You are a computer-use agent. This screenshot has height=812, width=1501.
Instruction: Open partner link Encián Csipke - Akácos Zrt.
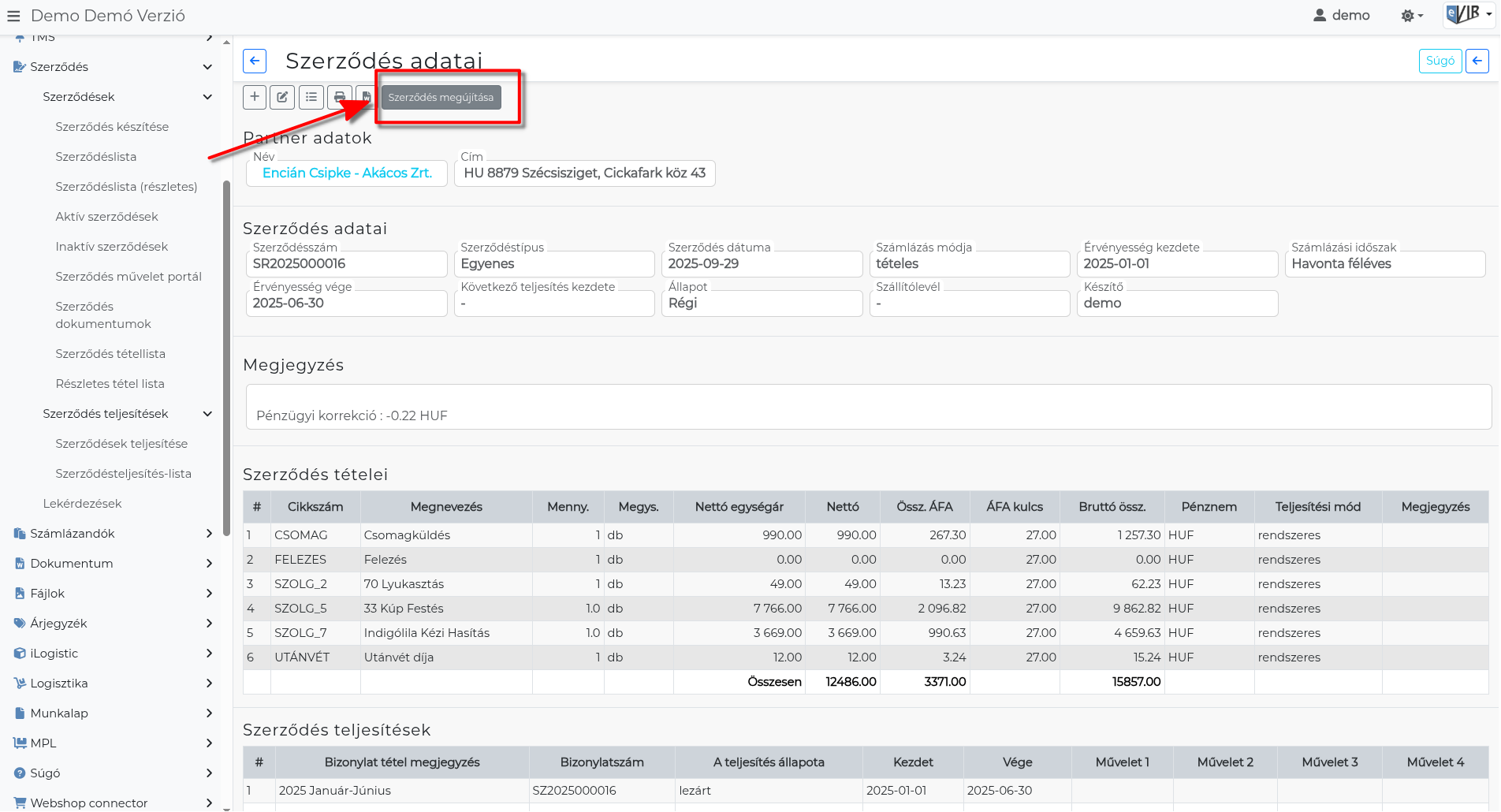347,173
